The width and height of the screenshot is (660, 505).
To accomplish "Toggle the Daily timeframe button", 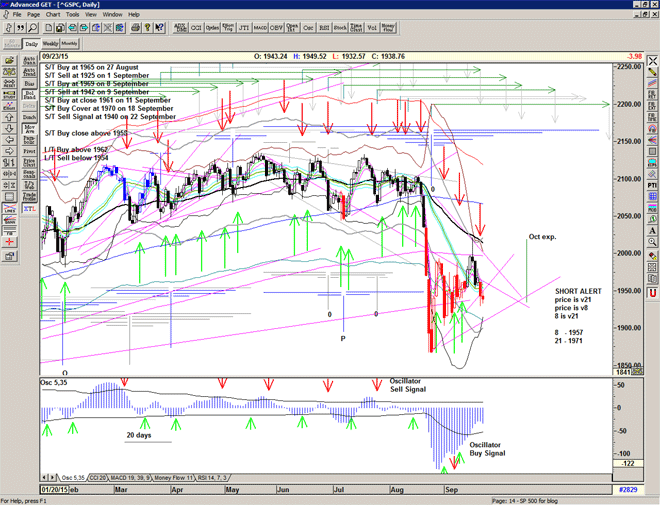I will click(31, 44).
